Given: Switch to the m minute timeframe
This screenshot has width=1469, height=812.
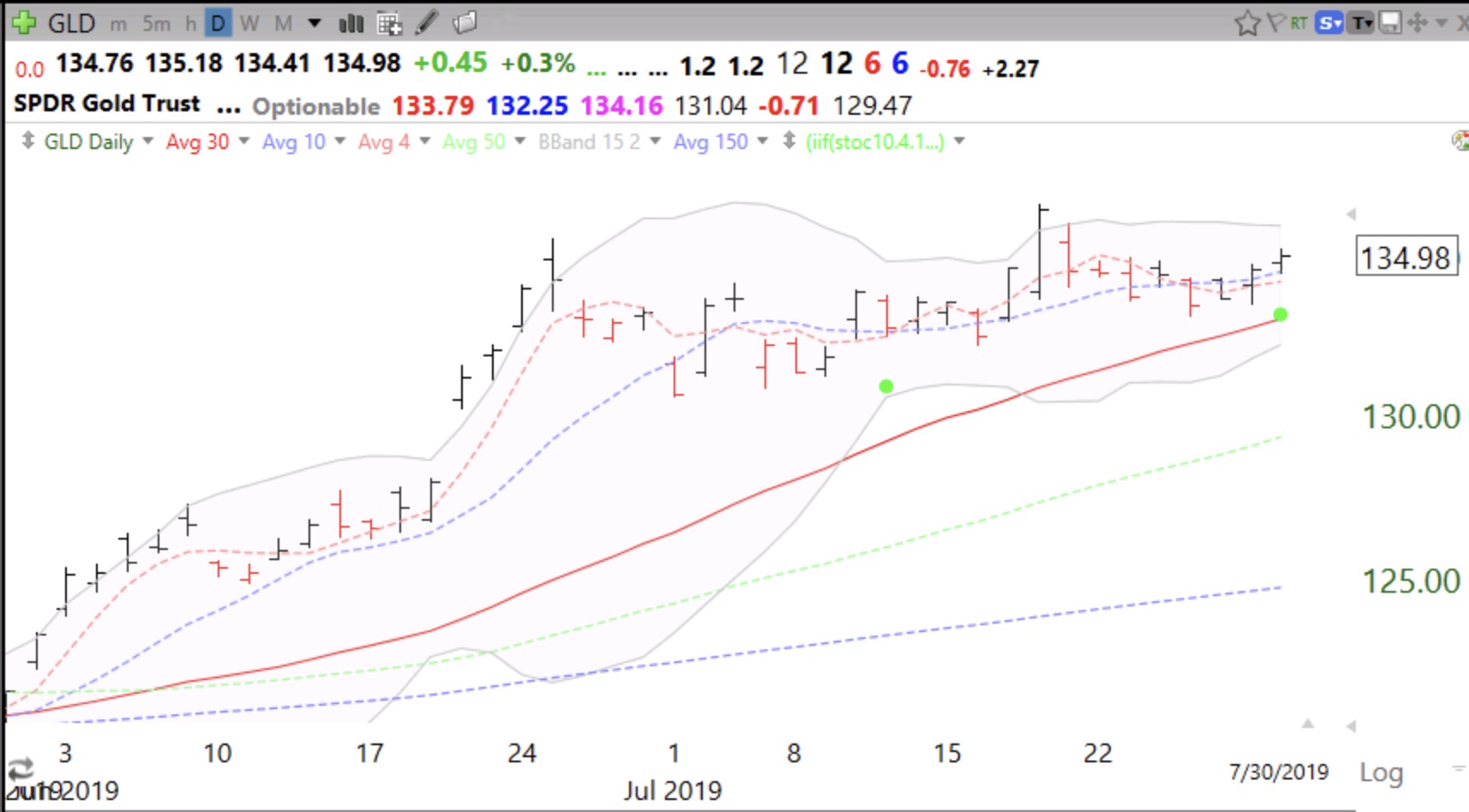Looking at the screenshot, I should click(118, 24).
